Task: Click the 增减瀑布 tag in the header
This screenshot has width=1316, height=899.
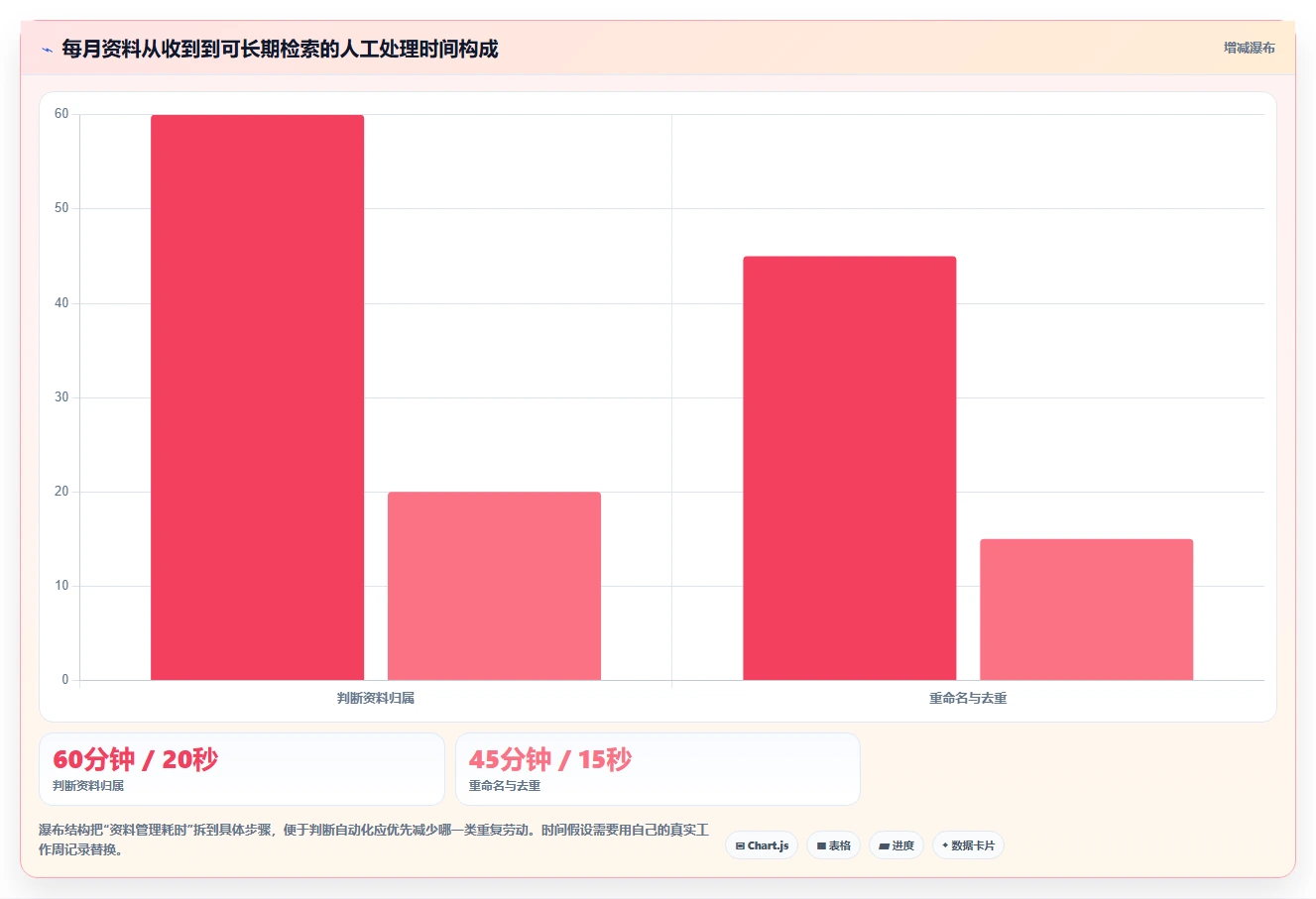Action: tap(1249, 48)
